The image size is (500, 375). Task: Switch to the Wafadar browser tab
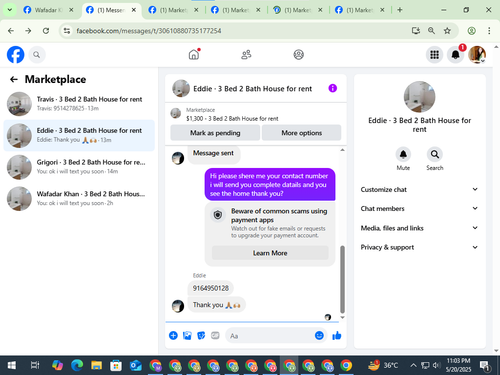[48, 10]
